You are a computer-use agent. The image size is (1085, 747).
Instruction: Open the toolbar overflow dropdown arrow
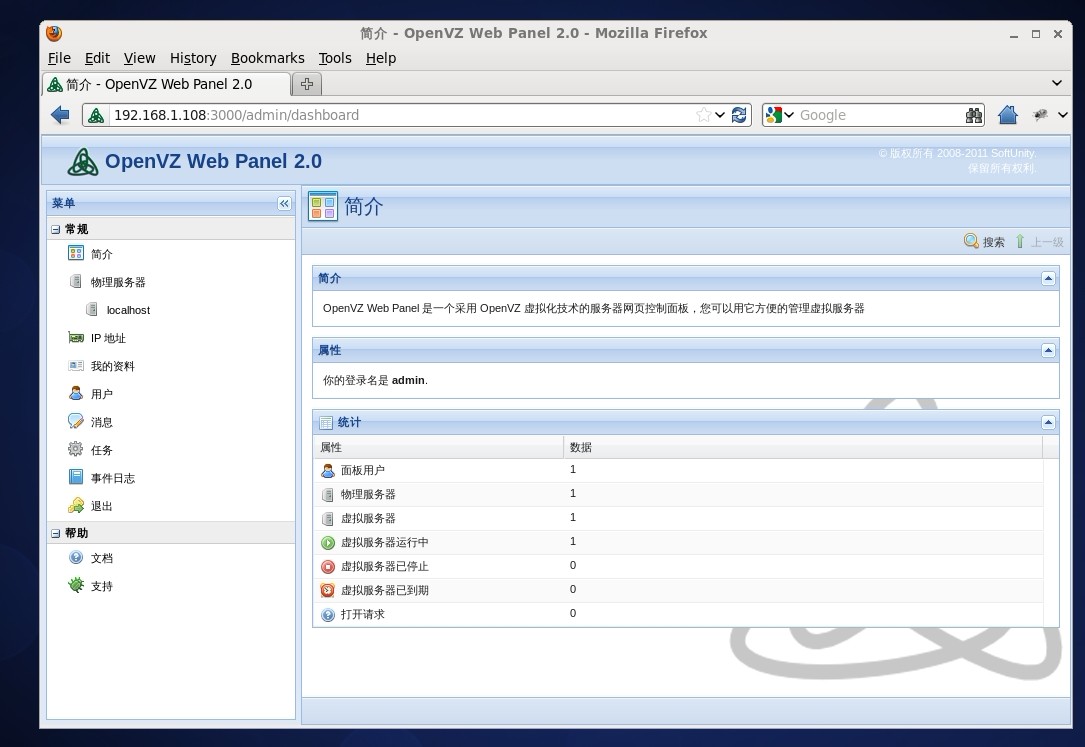click(x=1063, y=115)
